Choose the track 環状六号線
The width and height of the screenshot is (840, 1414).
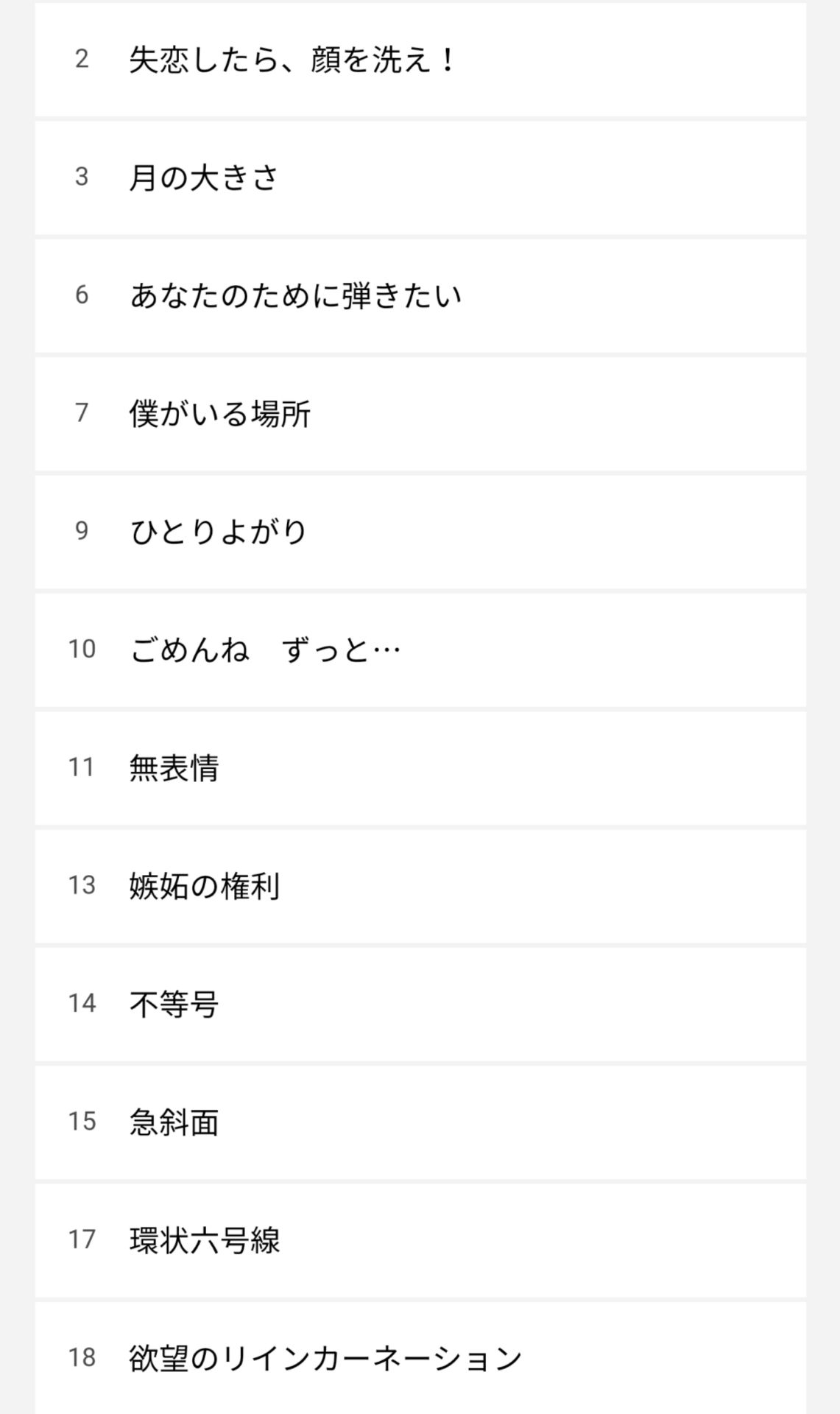[x=205, y=1239]
